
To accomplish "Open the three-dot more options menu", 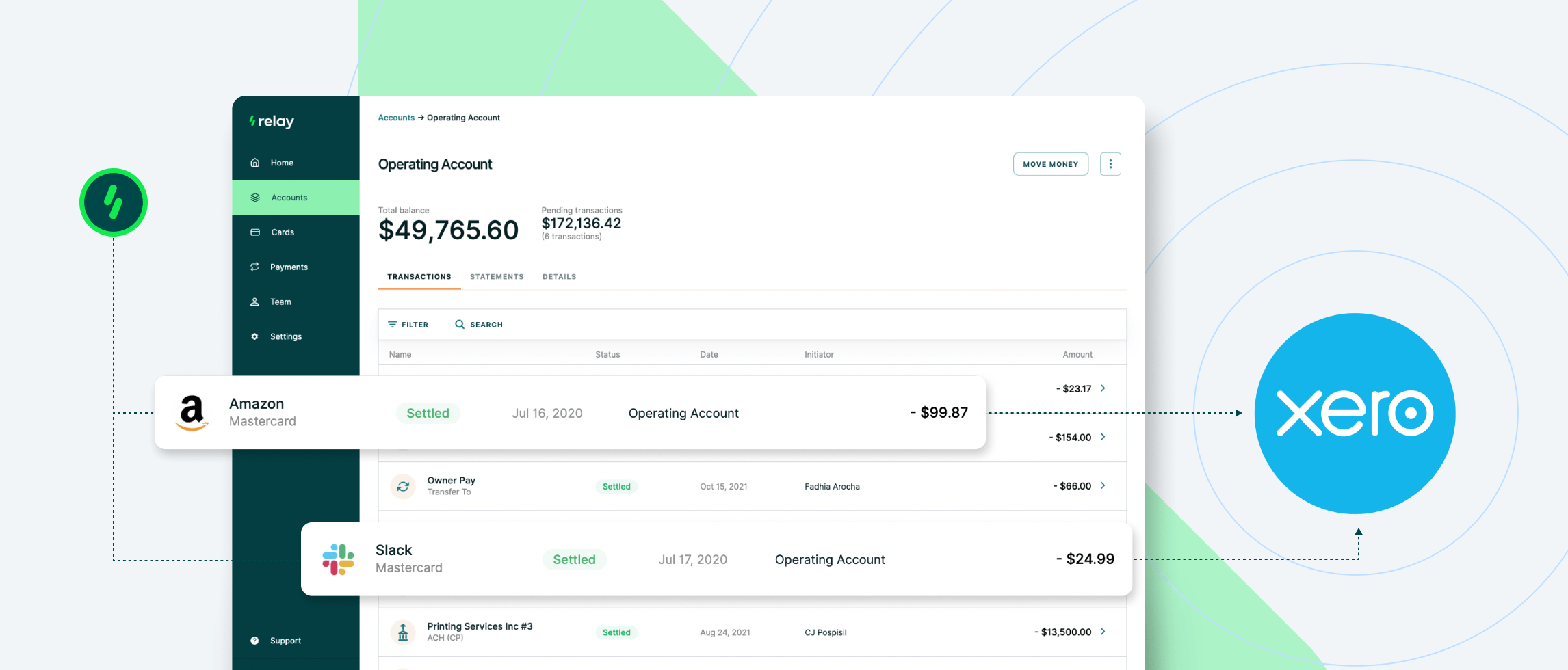I will tap(1110, 164).
